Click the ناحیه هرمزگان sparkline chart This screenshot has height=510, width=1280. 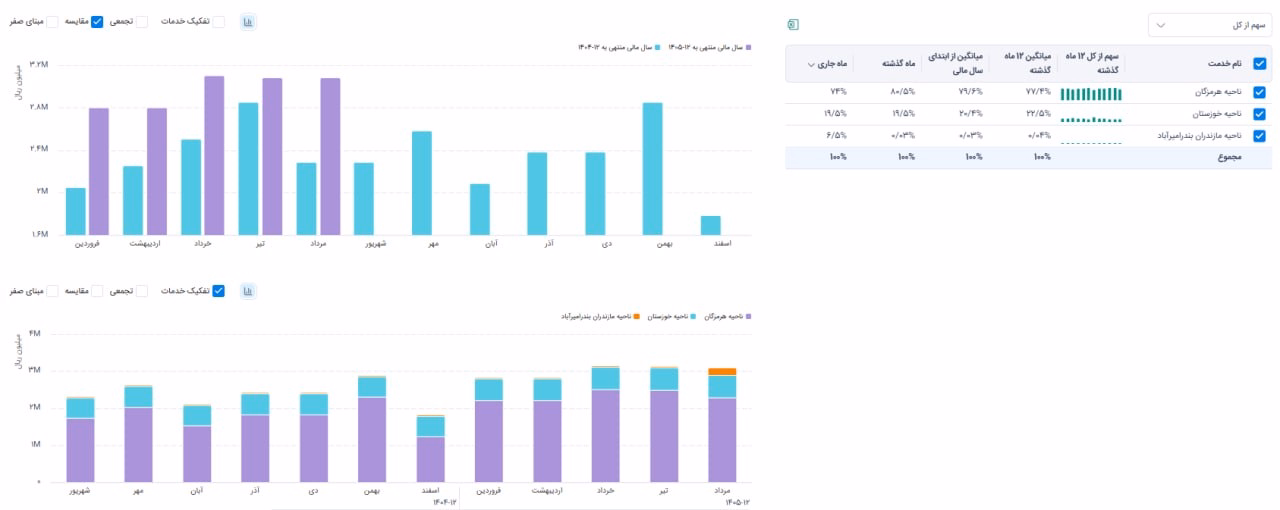pyautogui.click(x=1091, y=94)
